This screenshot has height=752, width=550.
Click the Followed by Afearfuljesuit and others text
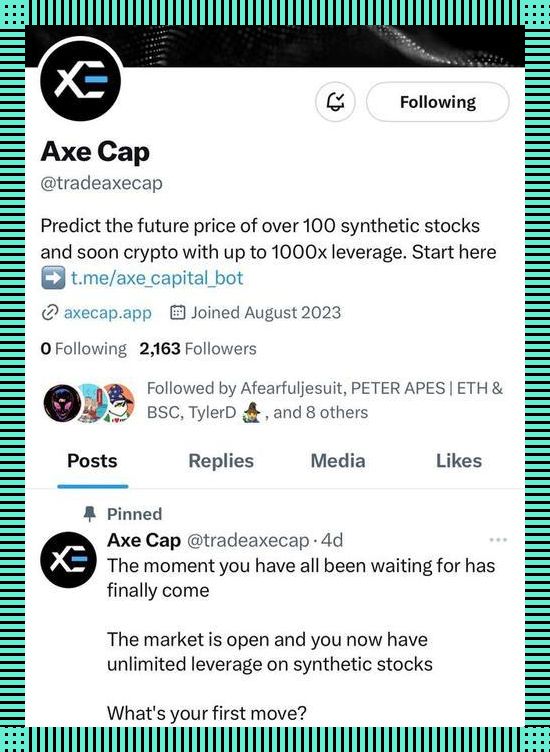click(x=325, y=400)
